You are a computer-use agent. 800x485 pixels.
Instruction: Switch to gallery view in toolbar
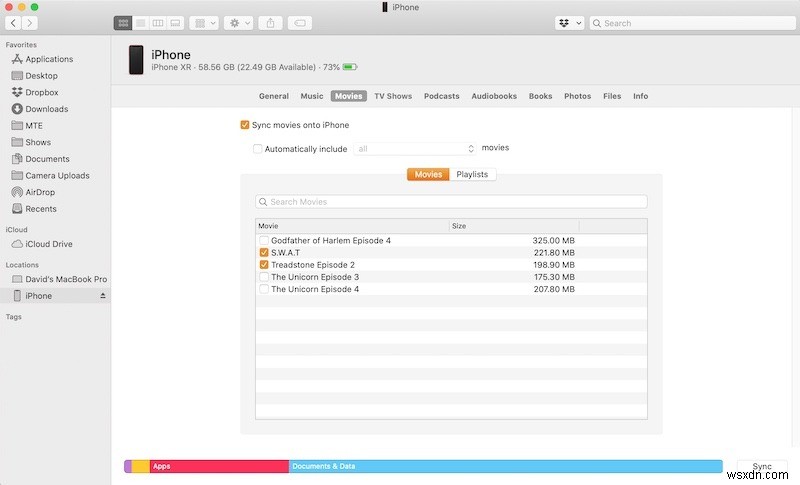tap(175, 23)
